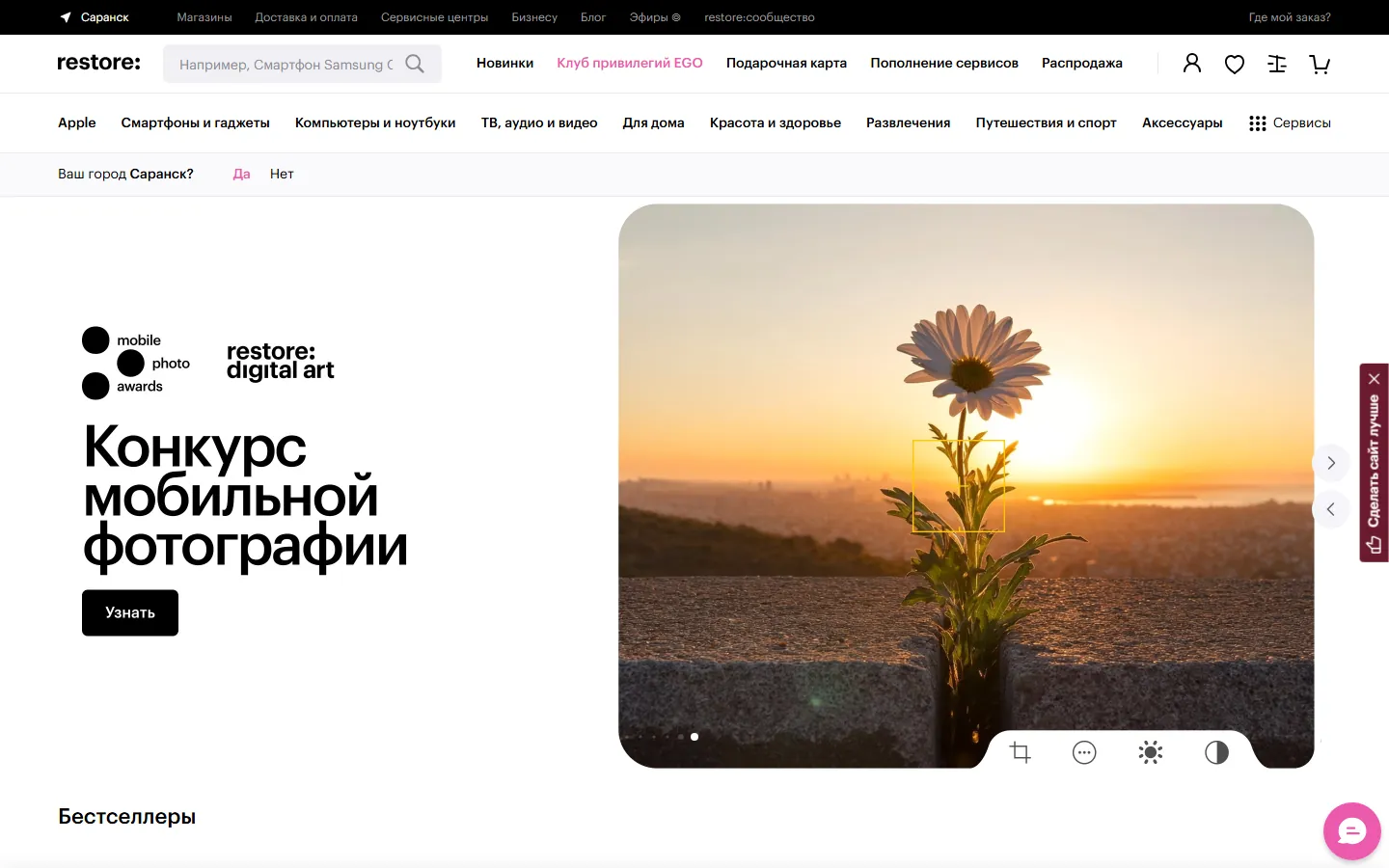Click the brightness sun icon on the banner

1151,752
